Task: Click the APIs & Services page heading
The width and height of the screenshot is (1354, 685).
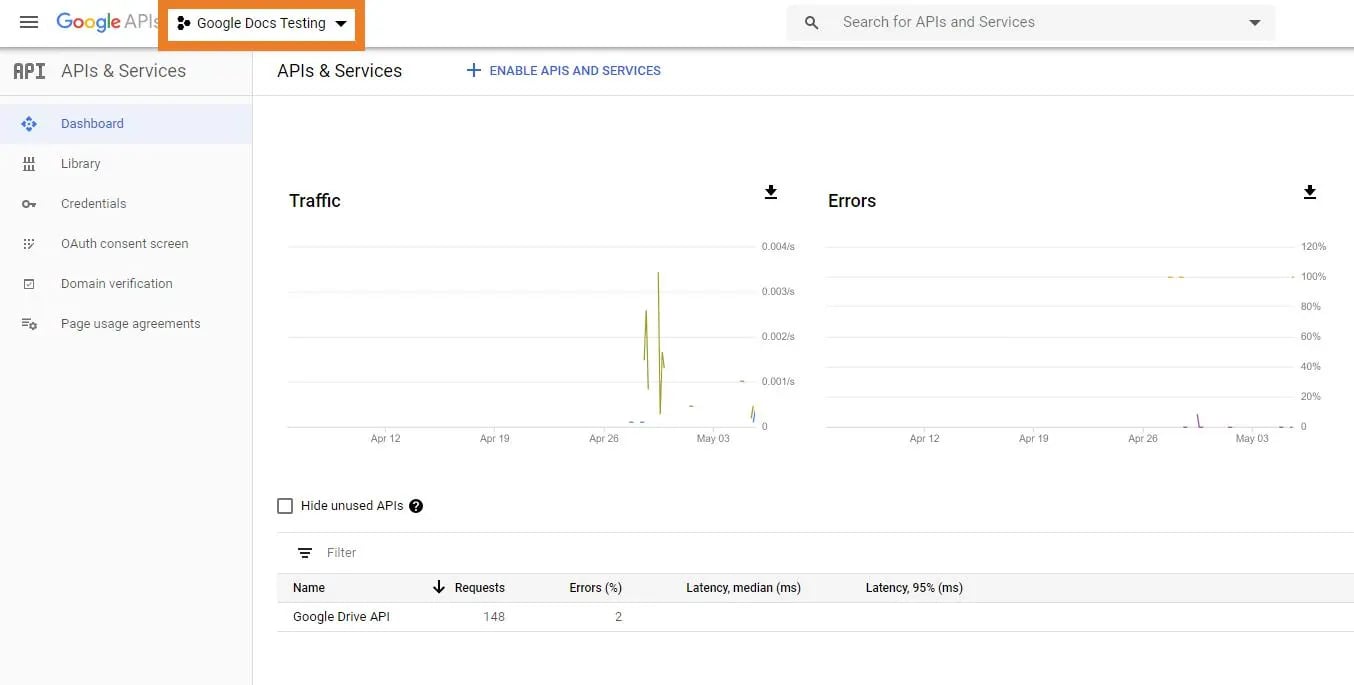Action: (340, 71)
